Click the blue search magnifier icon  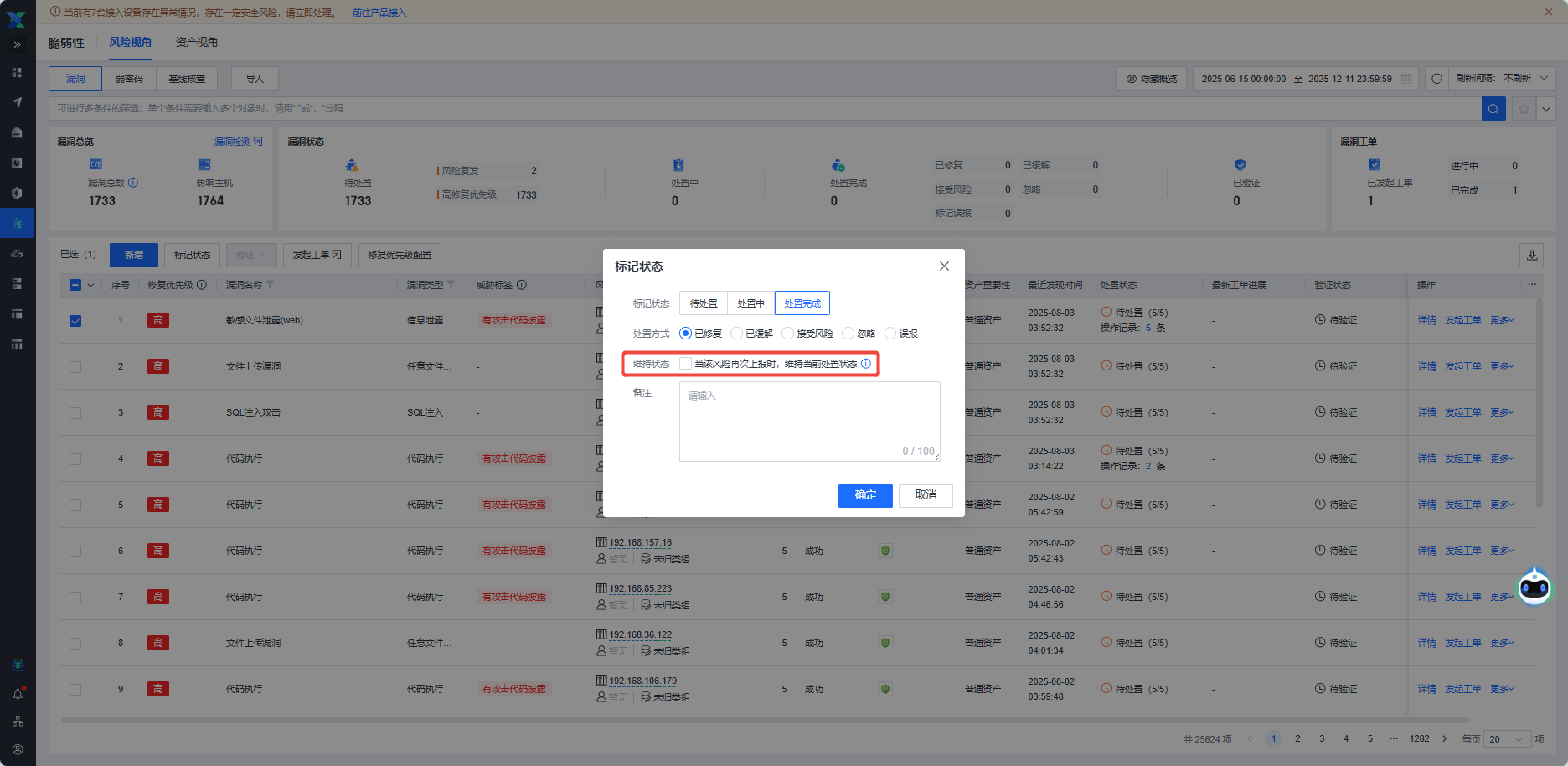pyautogui.click(x=1493, y=108)
